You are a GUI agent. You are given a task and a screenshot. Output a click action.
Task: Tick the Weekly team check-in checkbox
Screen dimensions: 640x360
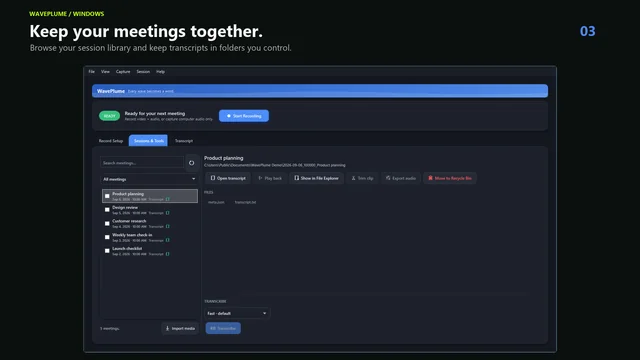click(107, 237)
